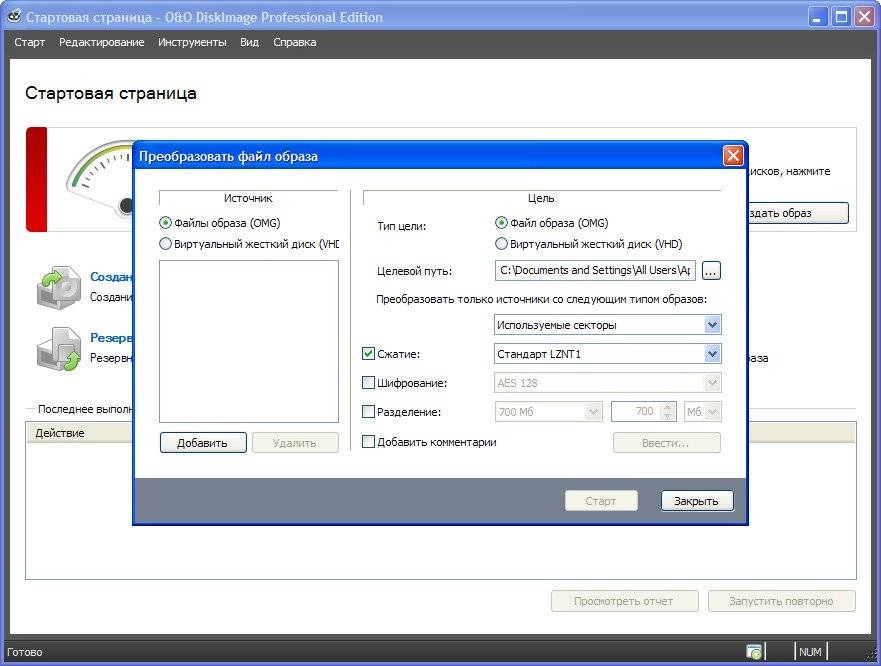The image size is (881, 666).
Task: Choose target type Виртуальный жесткий диск (VHD)
Action: pos(501,244)
